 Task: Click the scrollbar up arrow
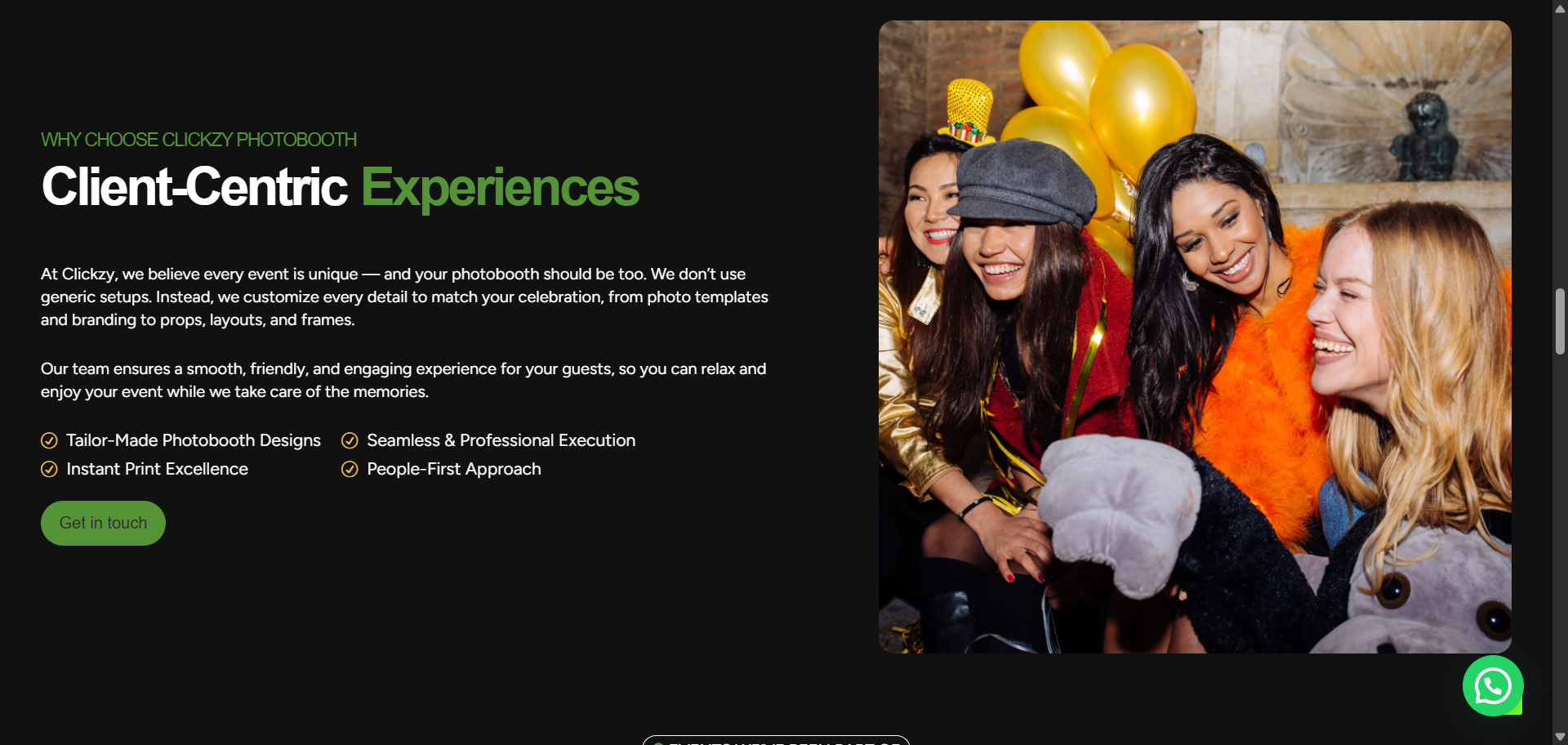tap(1560, 8)
